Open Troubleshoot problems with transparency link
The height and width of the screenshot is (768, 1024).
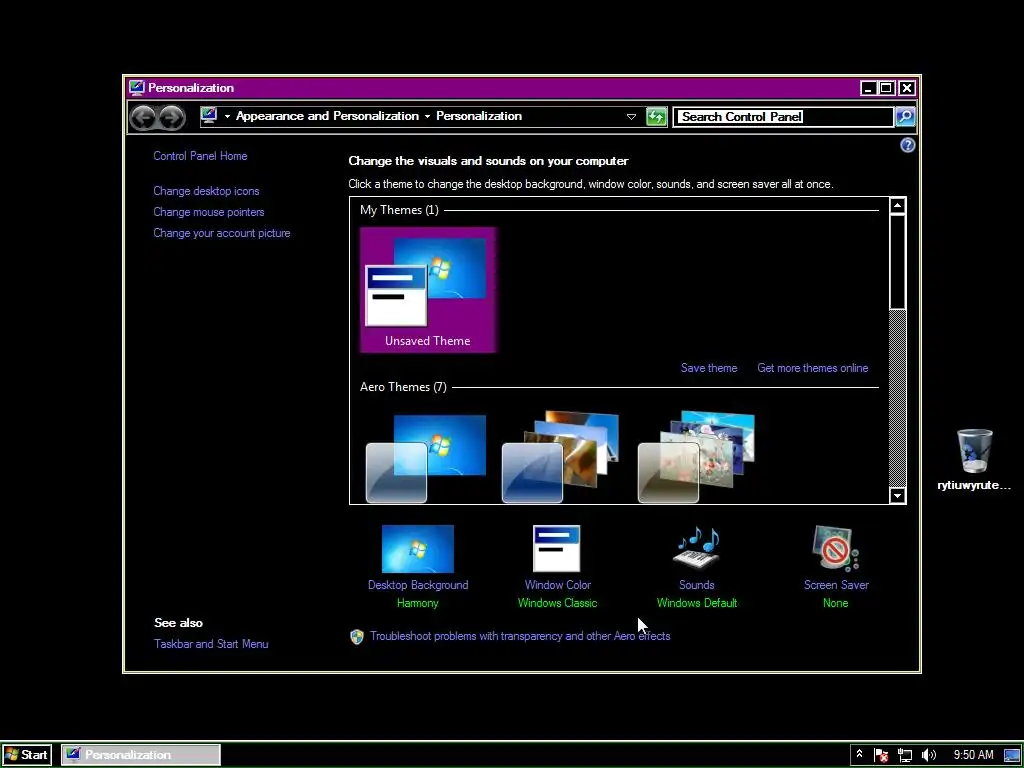point(520,636)
